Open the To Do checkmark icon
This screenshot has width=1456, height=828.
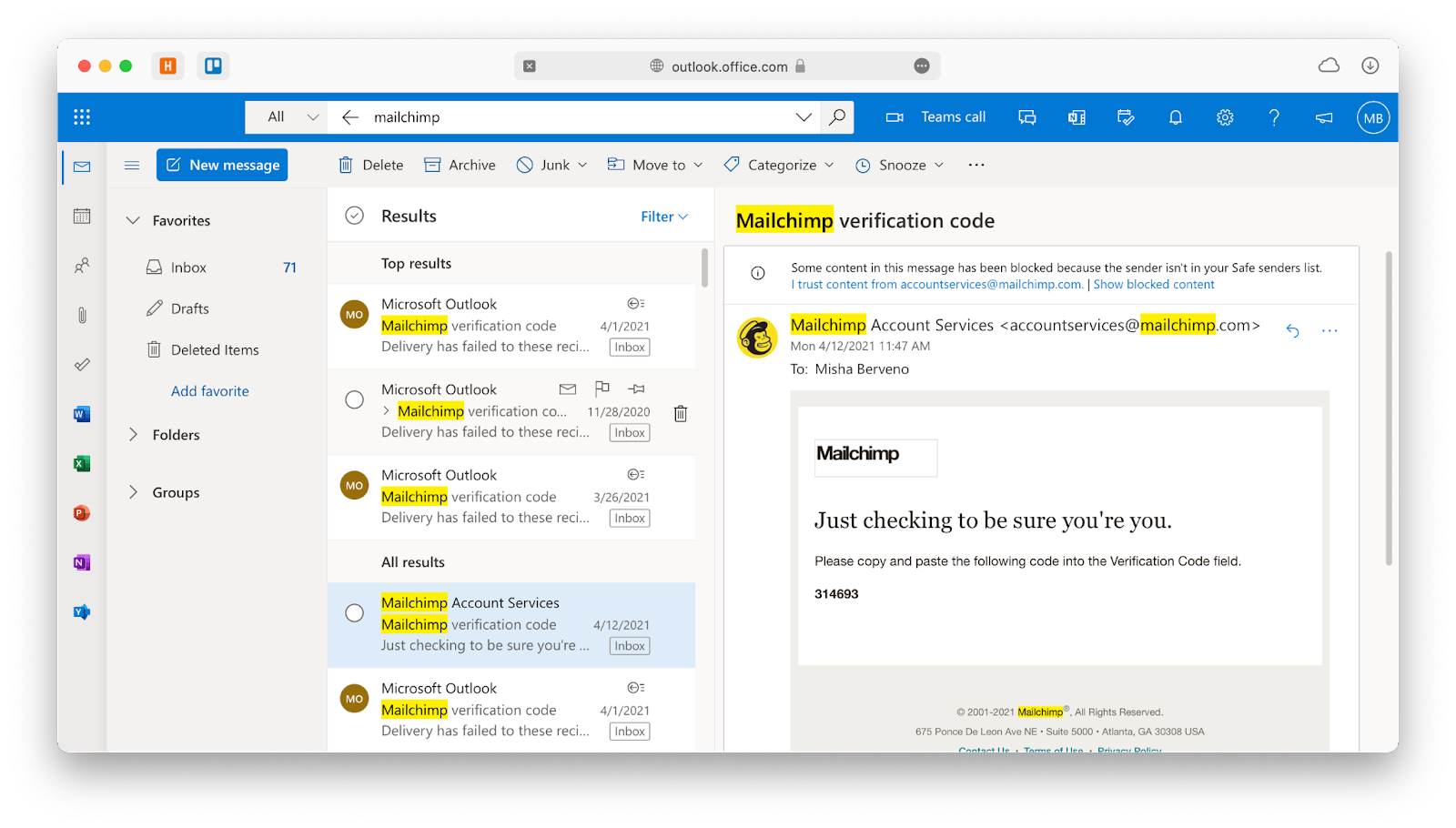click(x=82, y=365)
